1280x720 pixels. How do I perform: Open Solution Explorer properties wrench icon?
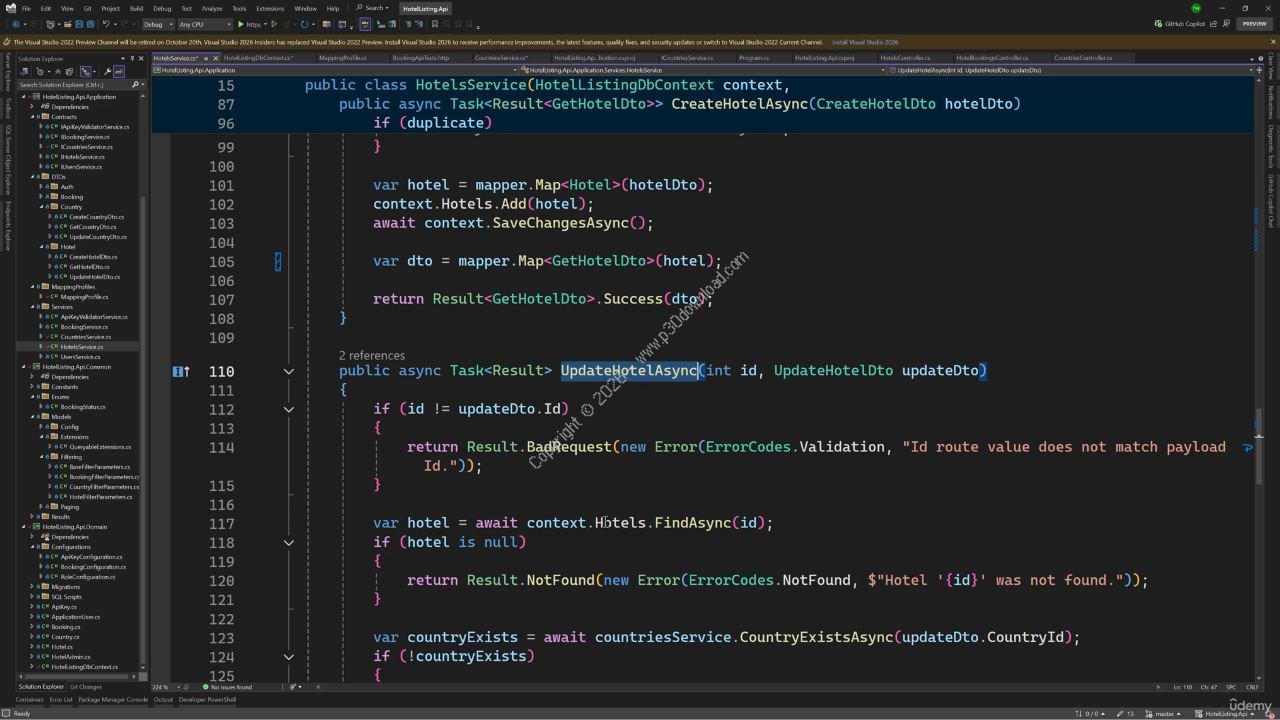click(x=105, y=72)
